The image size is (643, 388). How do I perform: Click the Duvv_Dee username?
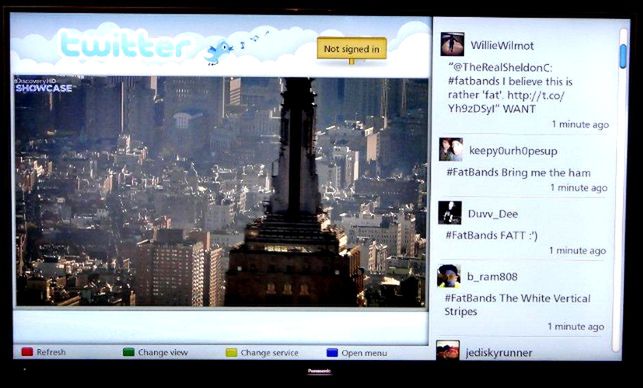pyautogui.click(x=493, y=214)
